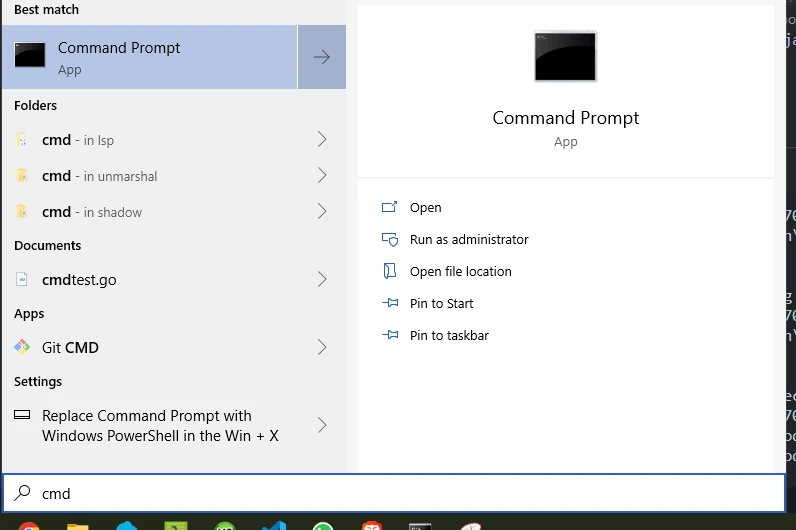The width and height of the screenshot is (796, 530).
Task: Click the folder icon for cmd in lsp
Action: click(21, 139)
